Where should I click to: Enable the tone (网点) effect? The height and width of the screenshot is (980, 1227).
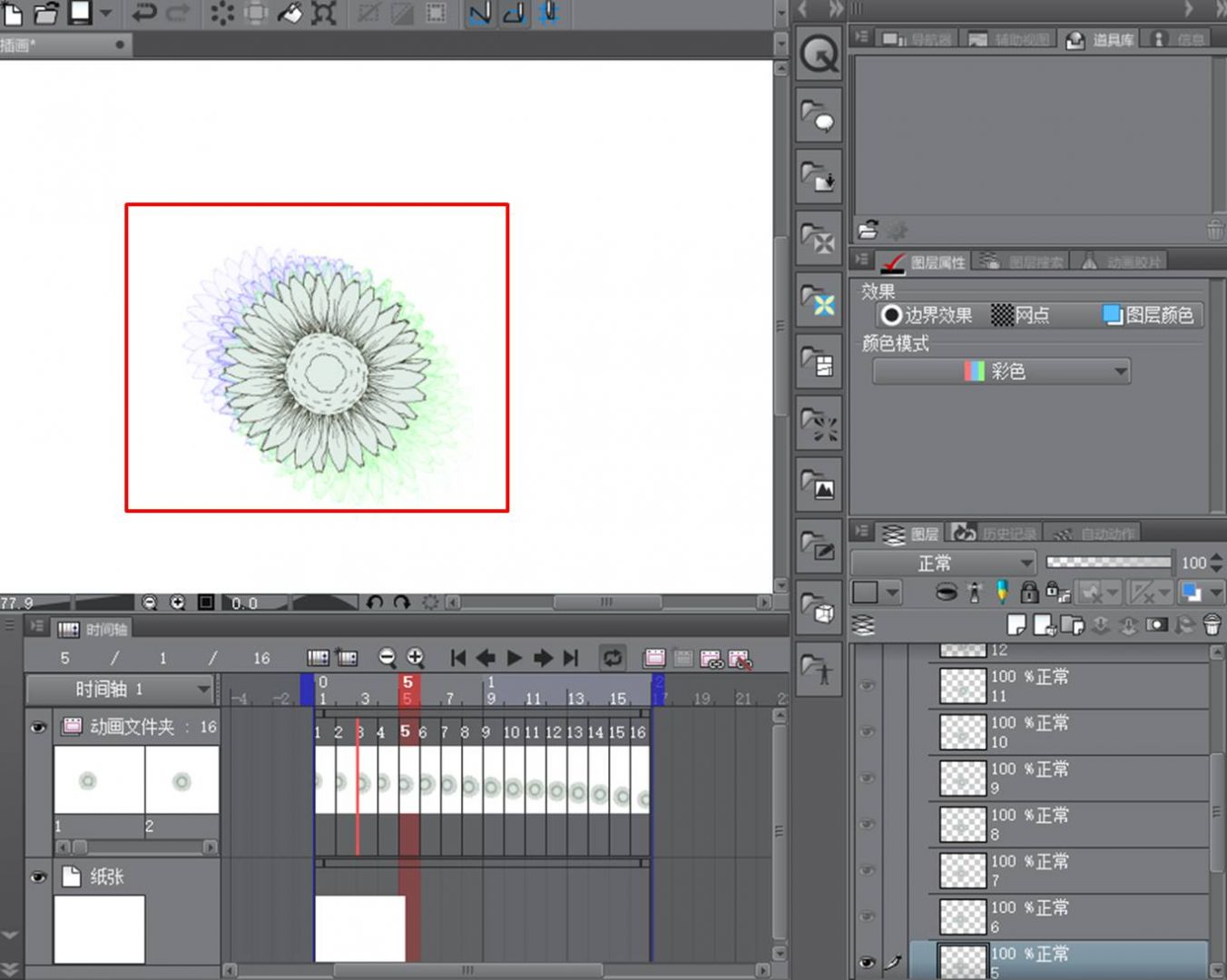click(1021, 315)
